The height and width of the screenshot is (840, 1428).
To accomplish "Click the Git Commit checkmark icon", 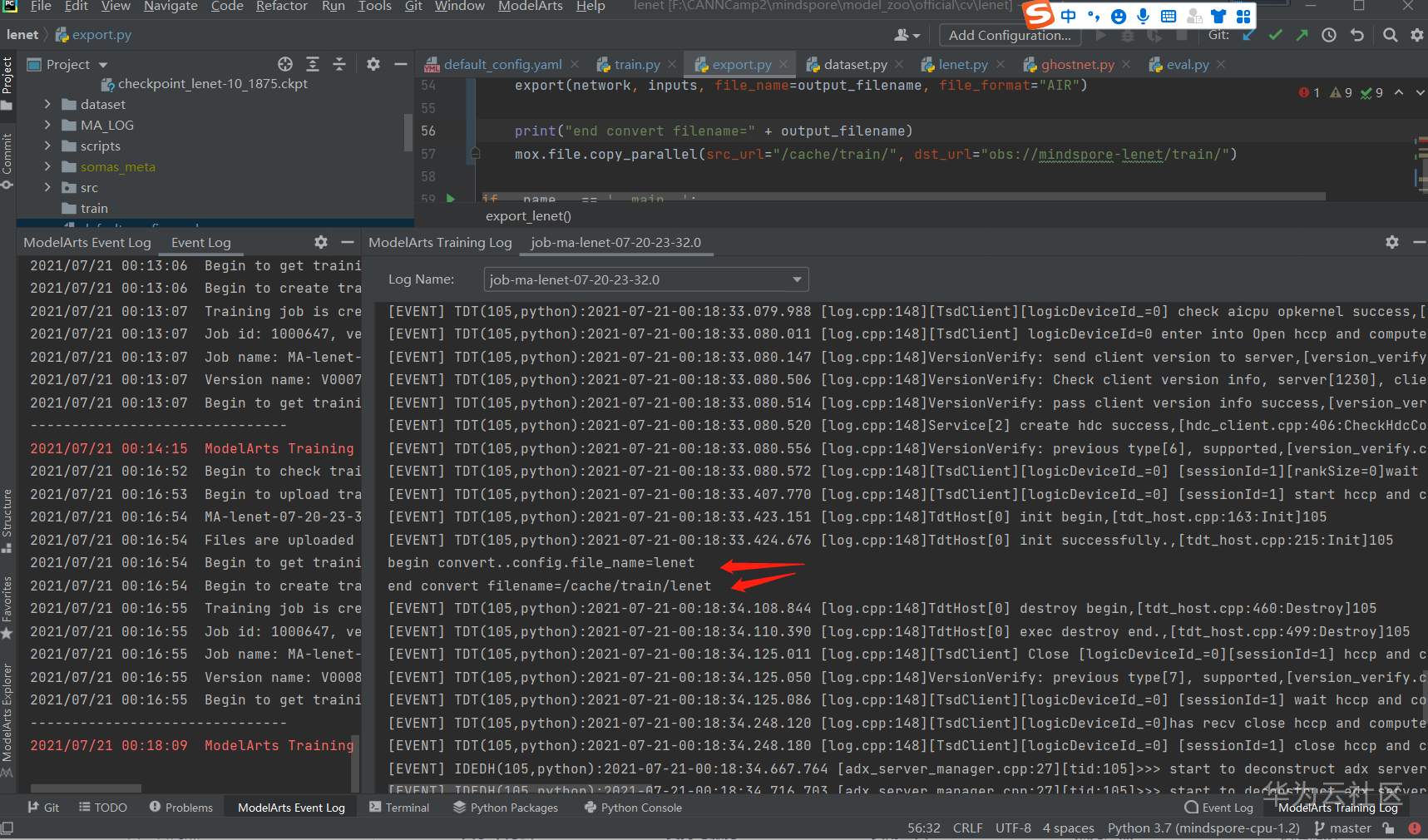I will tap(1275, 35).
